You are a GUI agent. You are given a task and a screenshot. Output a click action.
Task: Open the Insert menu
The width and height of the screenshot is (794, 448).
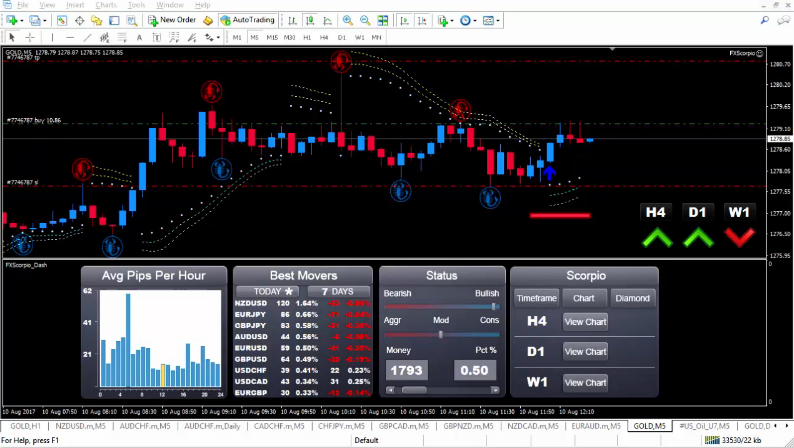pos(75,5)
